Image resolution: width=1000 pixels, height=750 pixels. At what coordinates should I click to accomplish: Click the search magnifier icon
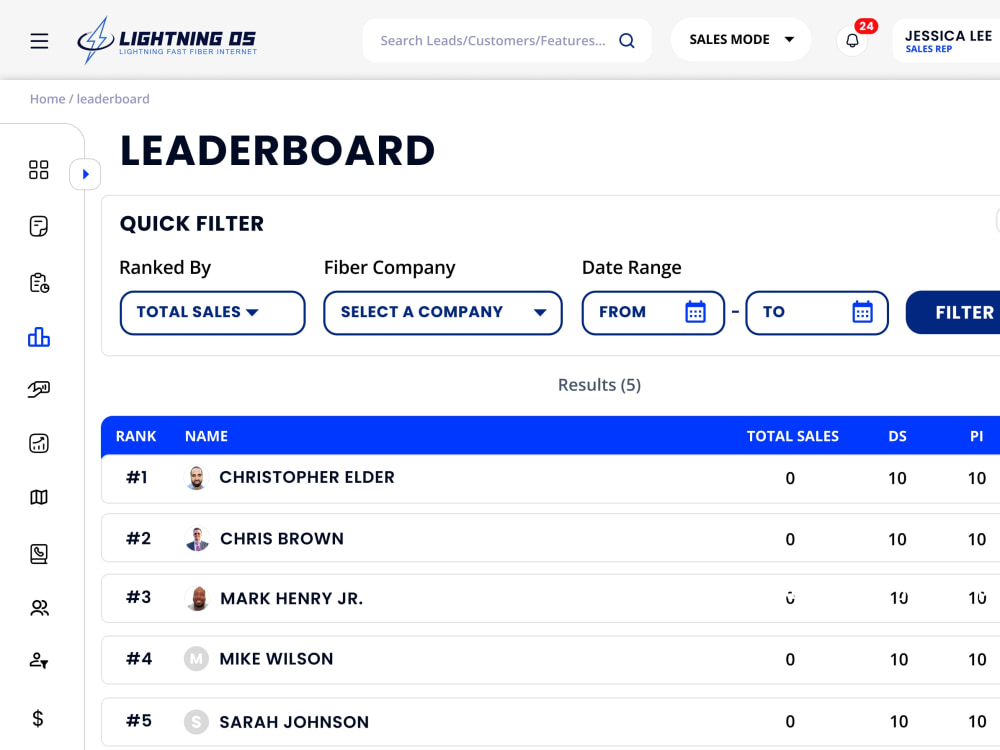(x=627, y=41)
